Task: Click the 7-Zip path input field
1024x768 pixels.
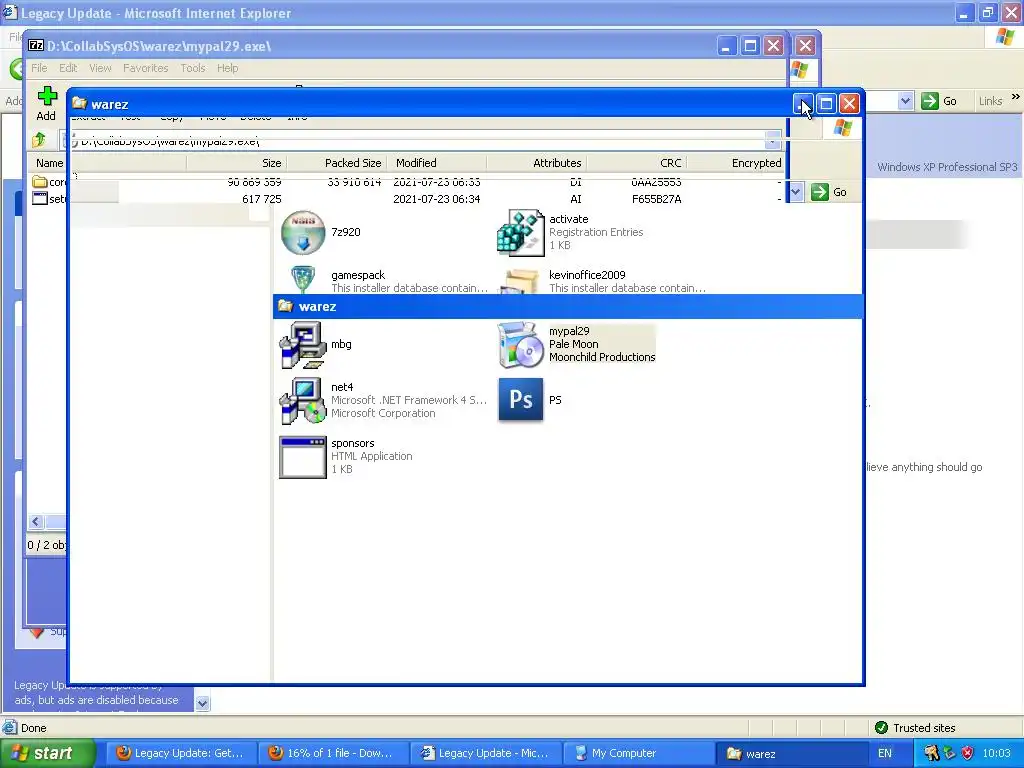Action: tap(421, 140)
